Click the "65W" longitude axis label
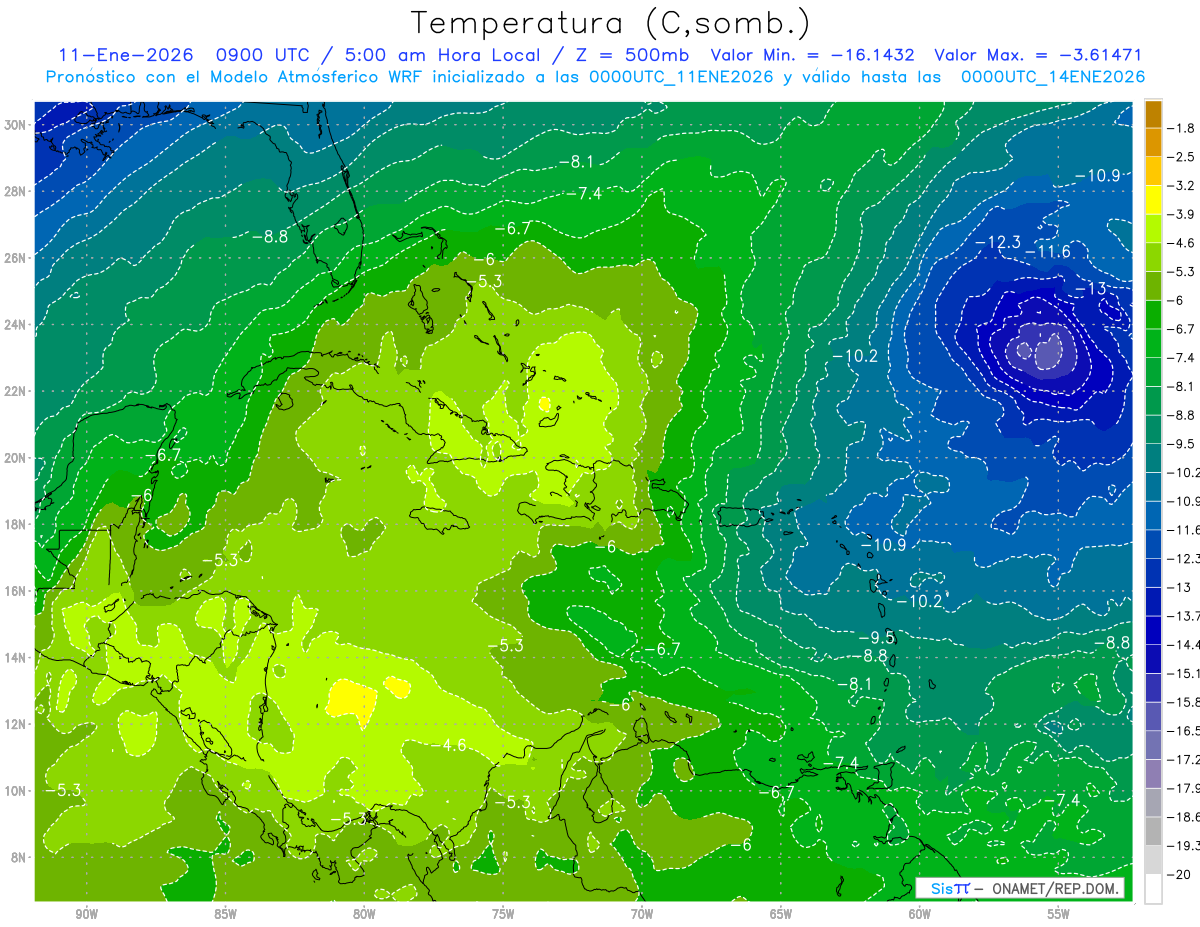 click(x=781, y=914)
